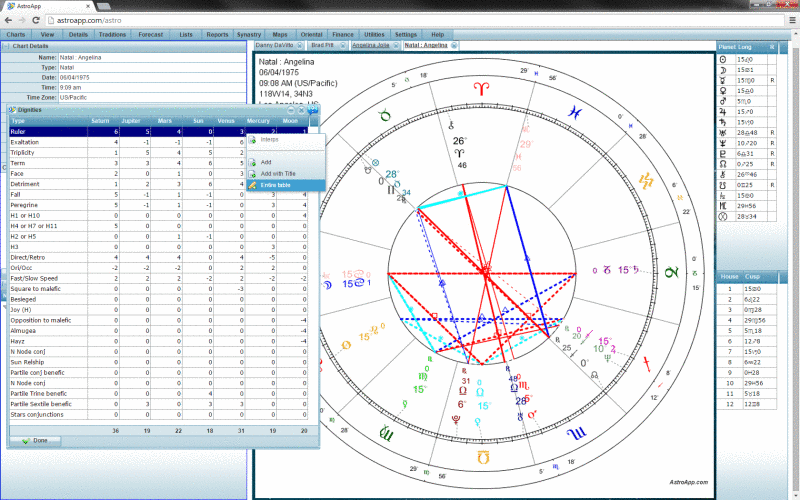Click minimize icon on Dignities window
The height and width of the screenshot is (500, 800).
point(291,108)
